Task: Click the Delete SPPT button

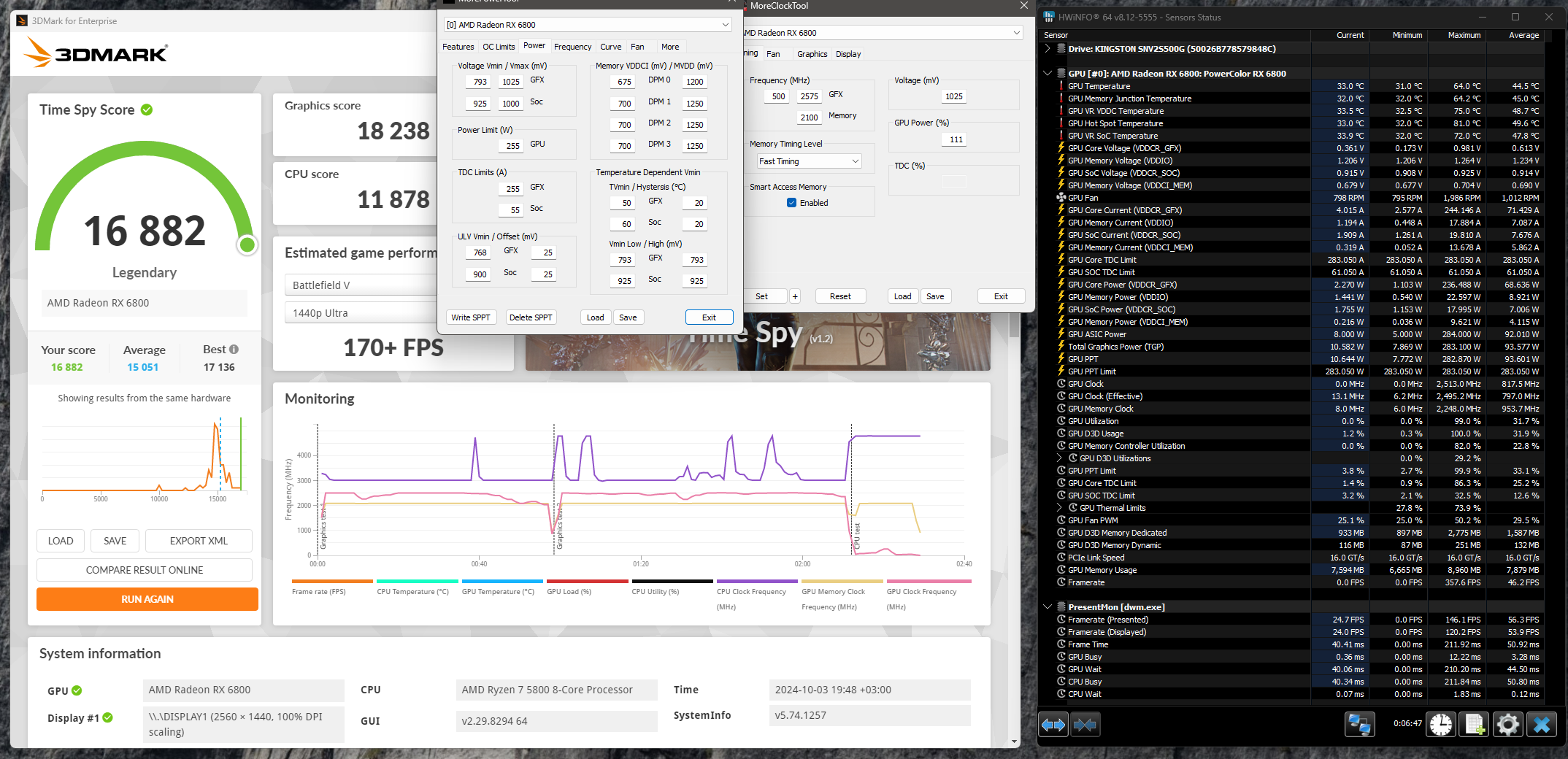Action: pos(531,317)
